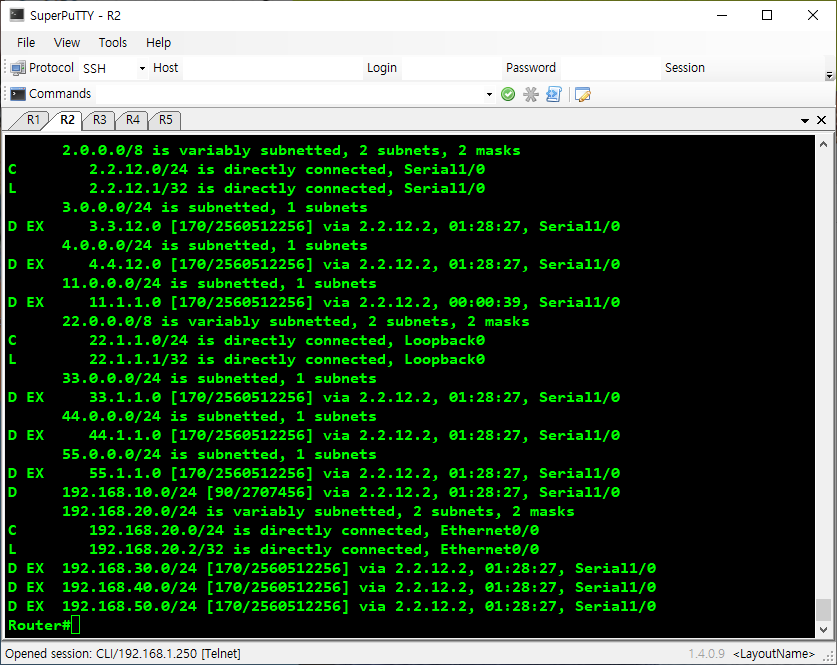Switch to the R1 tab
This screenshot has width=837, height=665.
coord(33,120)
